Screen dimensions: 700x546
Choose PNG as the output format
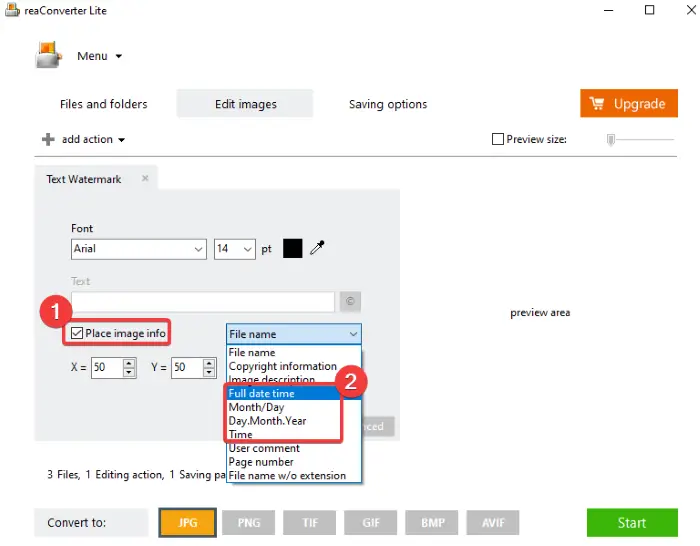tap(249, 522)
